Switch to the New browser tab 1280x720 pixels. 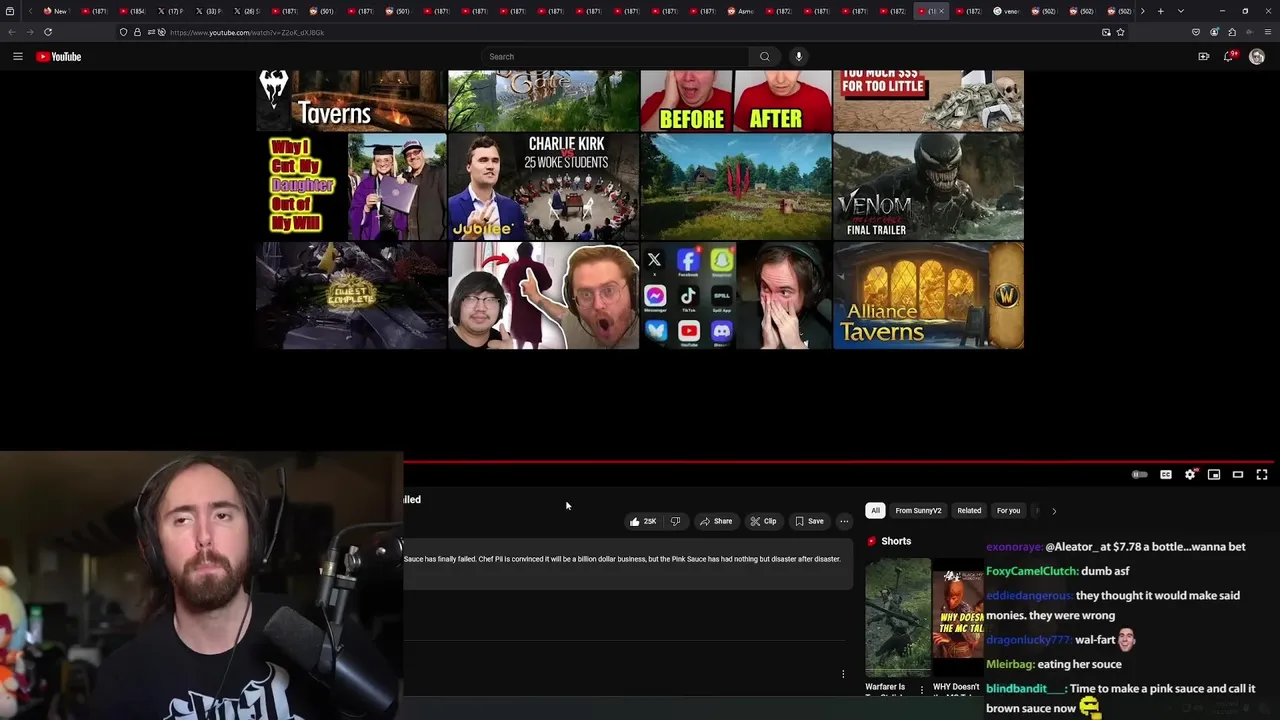coord(55,11)
